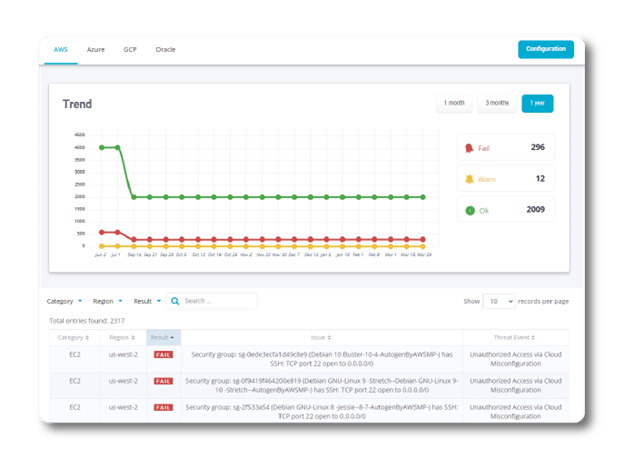Go to the Oracle tab
This screenshot has width=624, height=459.
tap(165, 49)
